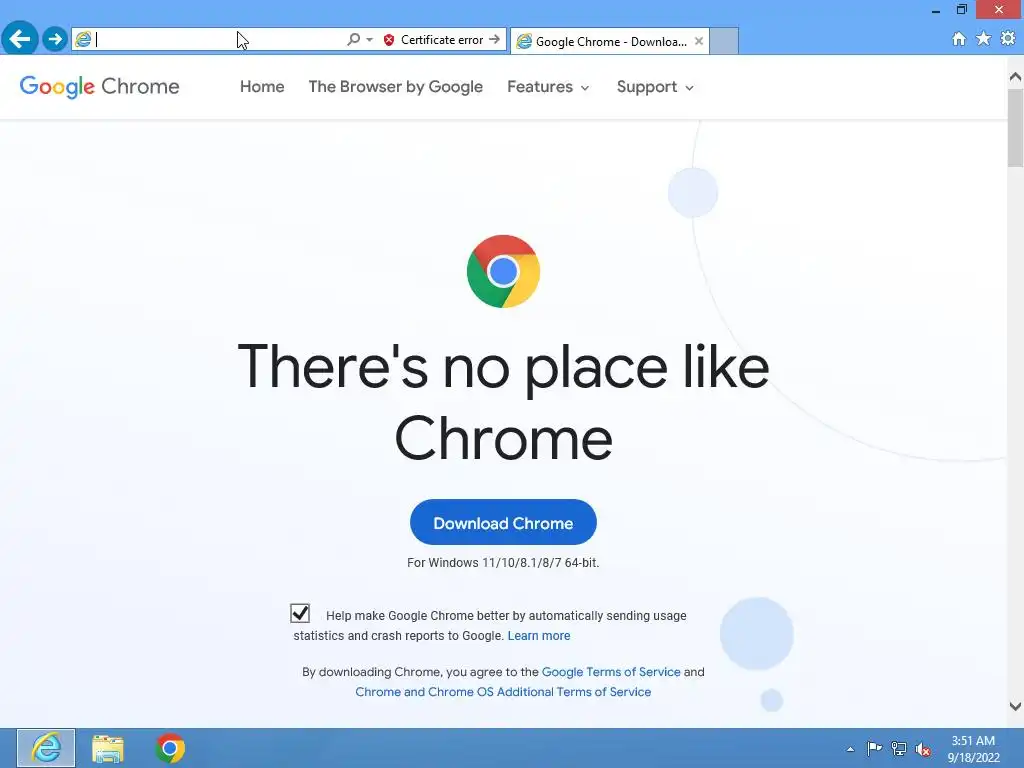Open the Home nav item
1024x768 pixels.
coord(262,87)
